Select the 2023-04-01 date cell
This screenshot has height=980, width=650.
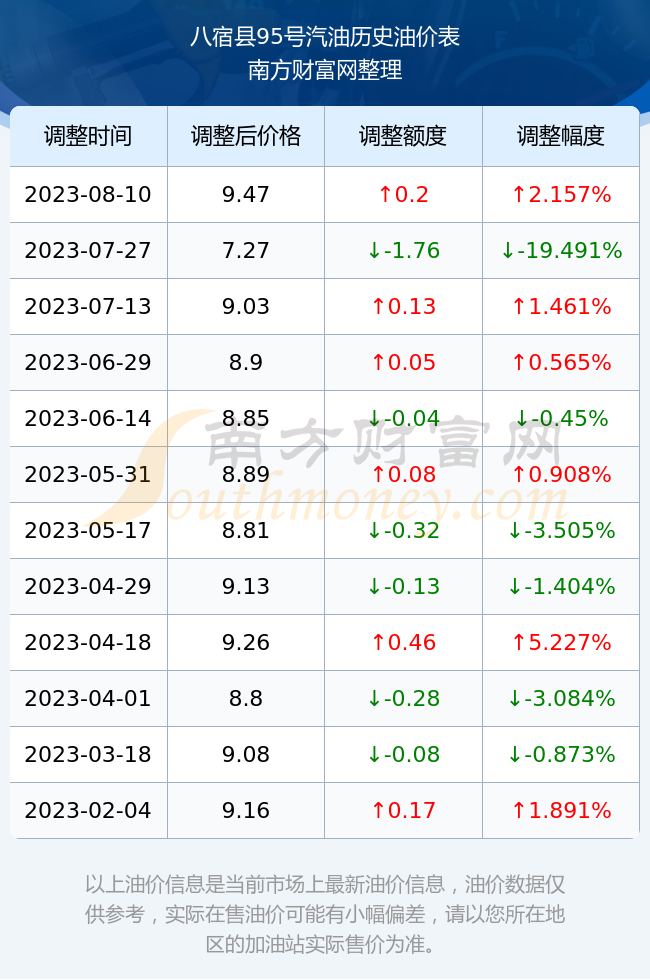pos(88,698)
